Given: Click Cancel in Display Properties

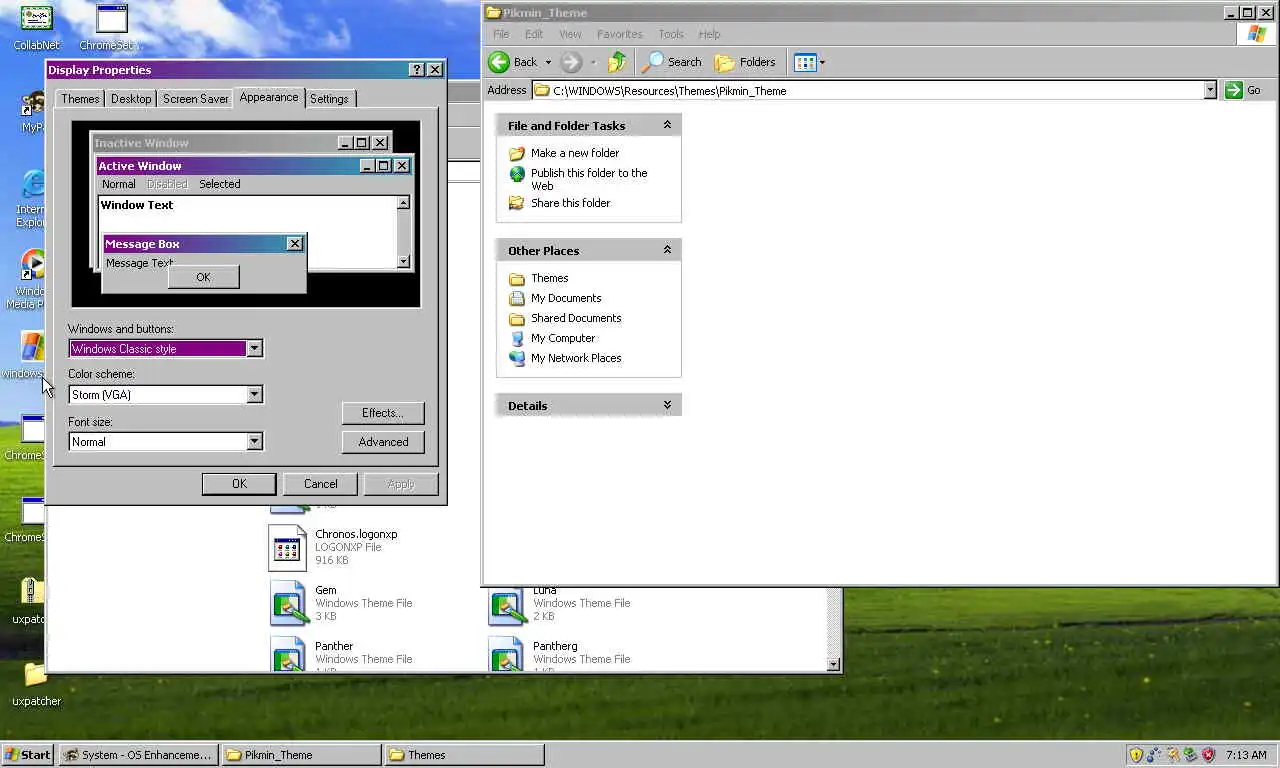Looking at the screenshot, I should coord(321,484).
